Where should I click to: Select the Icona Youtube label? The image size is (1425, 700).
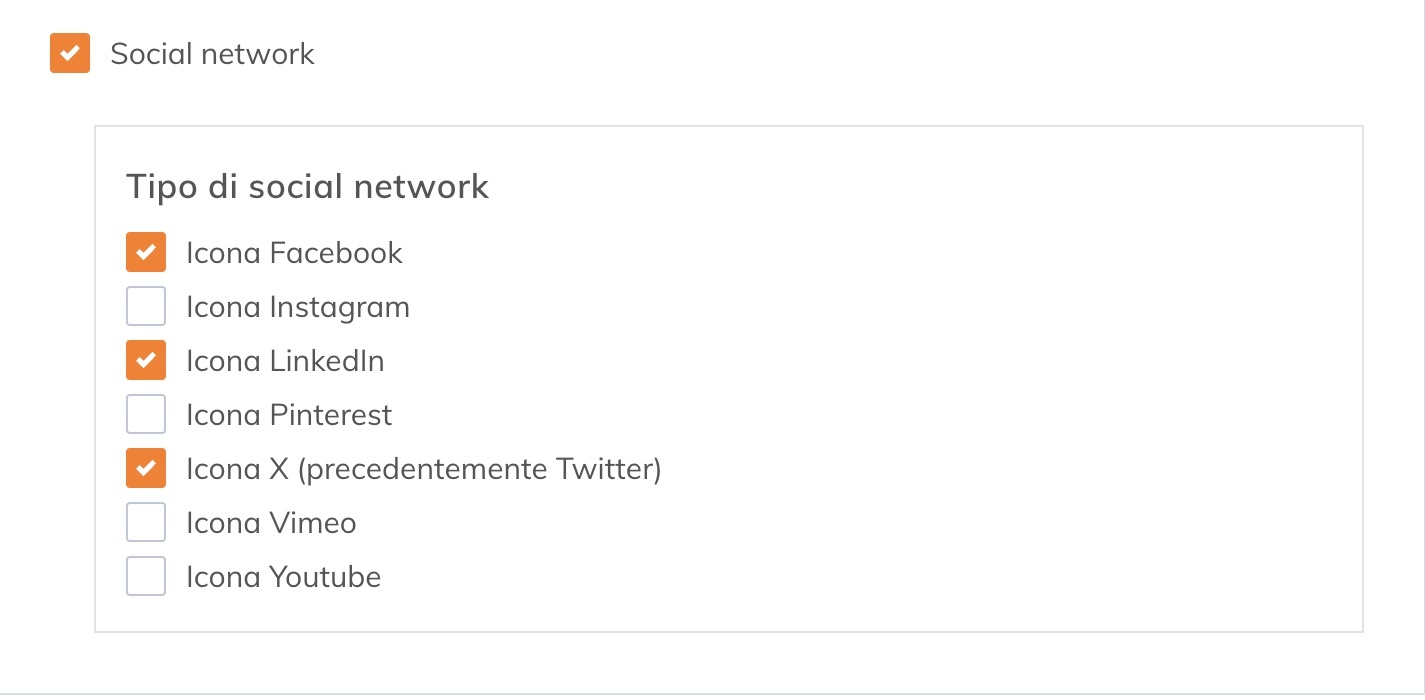pos(283,576)
